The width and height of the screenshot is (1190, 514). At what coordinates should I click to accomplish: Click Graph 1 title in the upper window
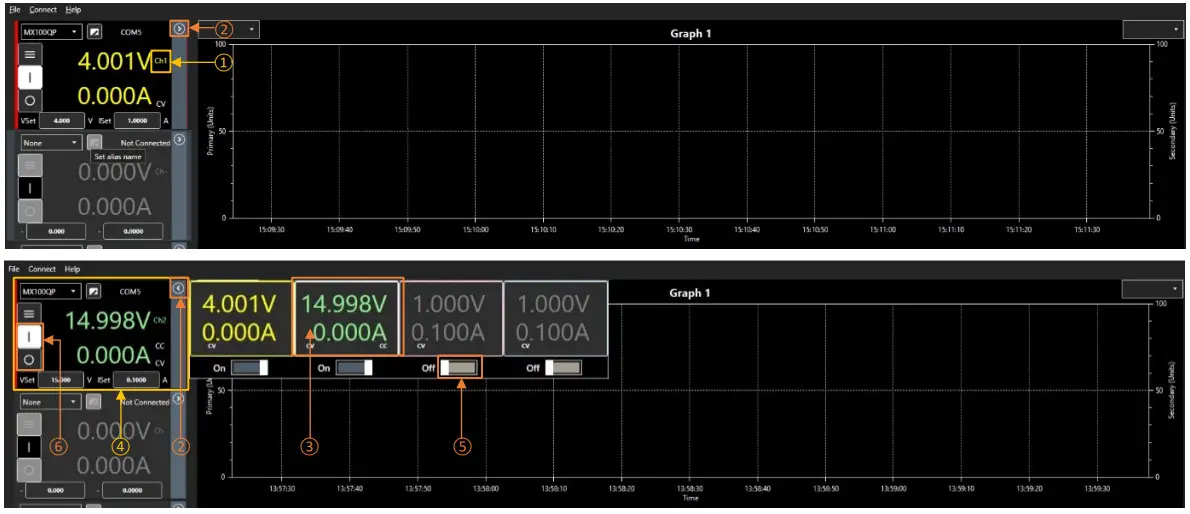(691, 33)
